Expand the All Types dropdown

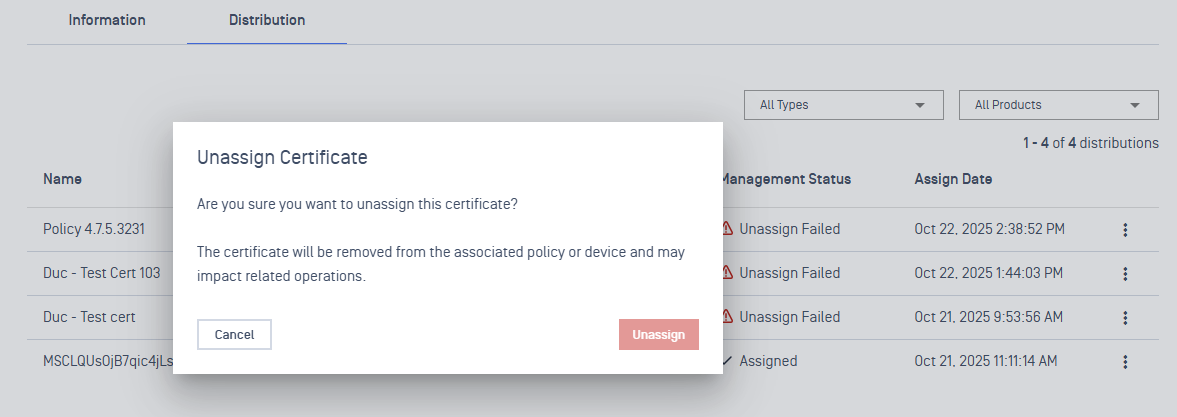pos(843,105)
